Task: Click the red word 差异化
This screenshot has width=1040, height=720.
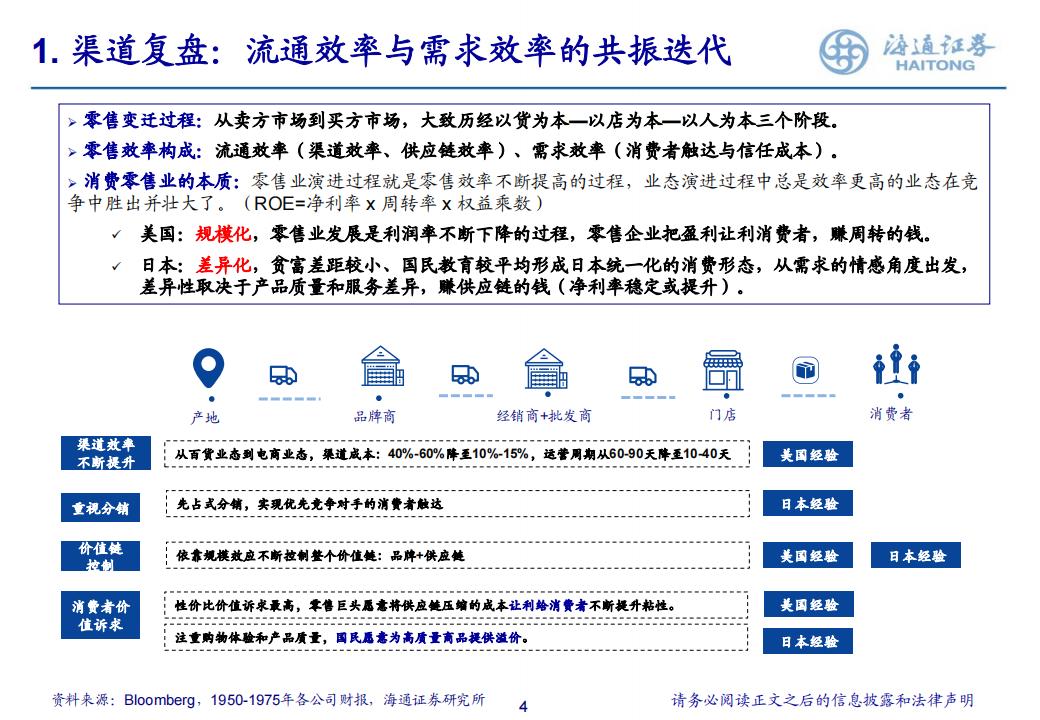Action: coord(223,265)
